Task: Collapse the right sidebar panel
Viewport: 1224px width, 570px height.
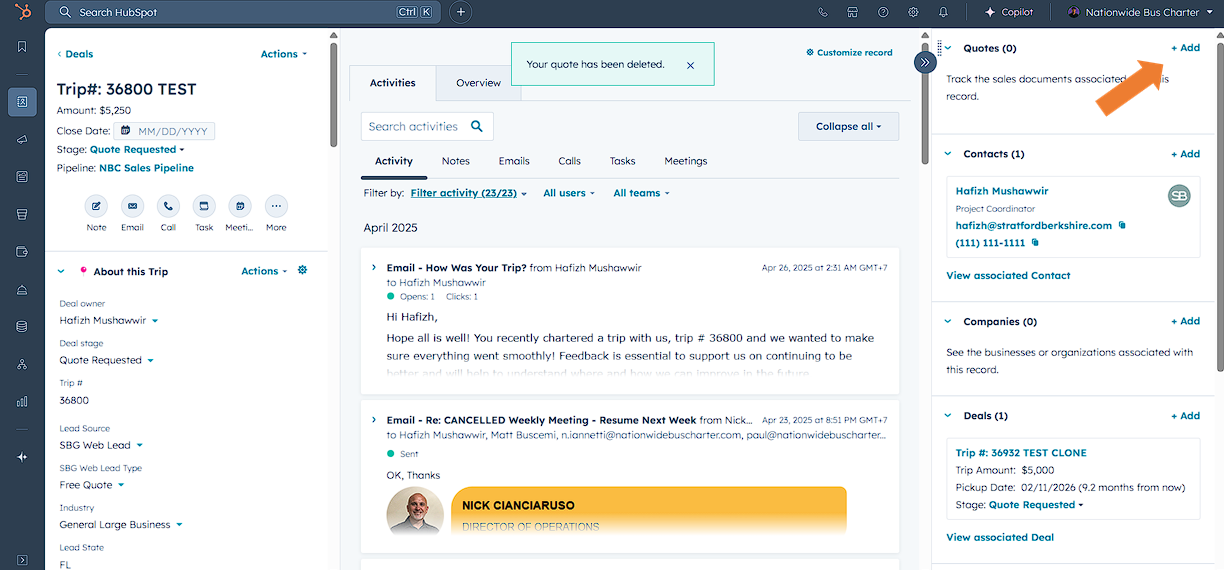Action: [925, 62]
